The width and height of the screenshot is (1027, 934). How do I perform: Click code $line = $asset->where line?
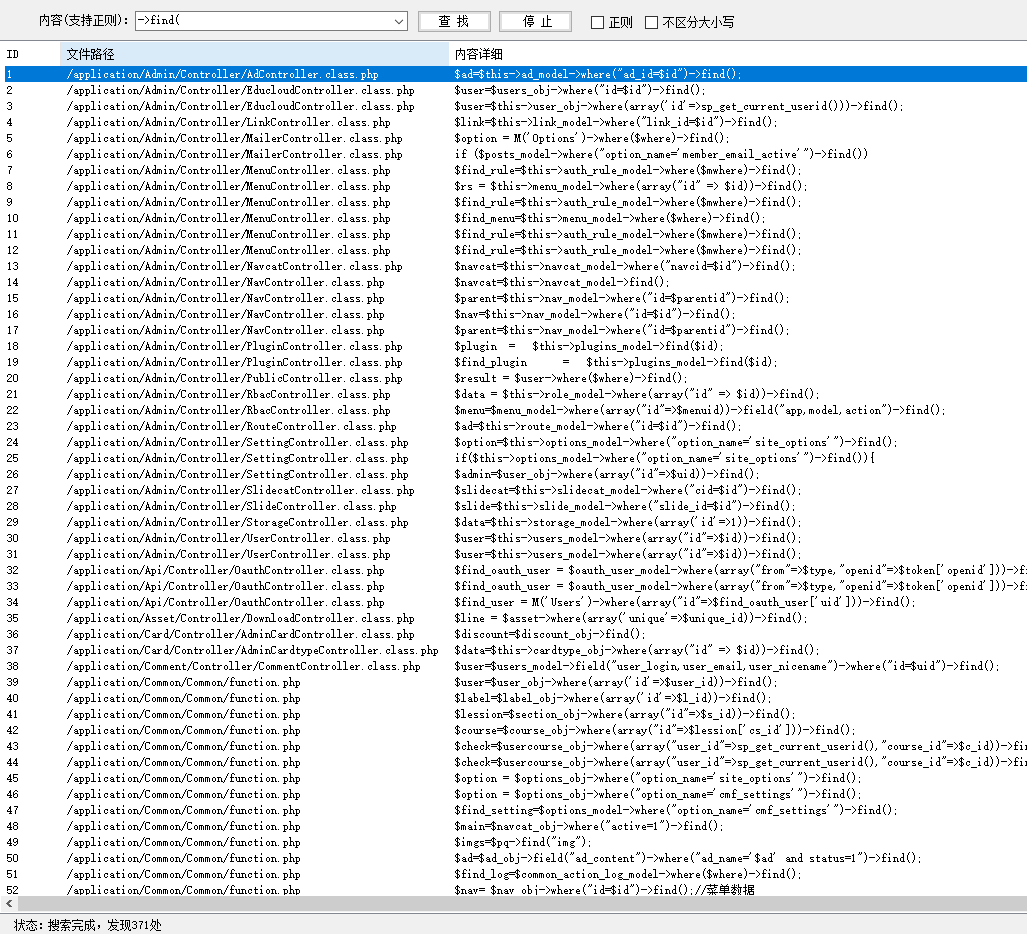pyautogui.click(x=630, y=618)
